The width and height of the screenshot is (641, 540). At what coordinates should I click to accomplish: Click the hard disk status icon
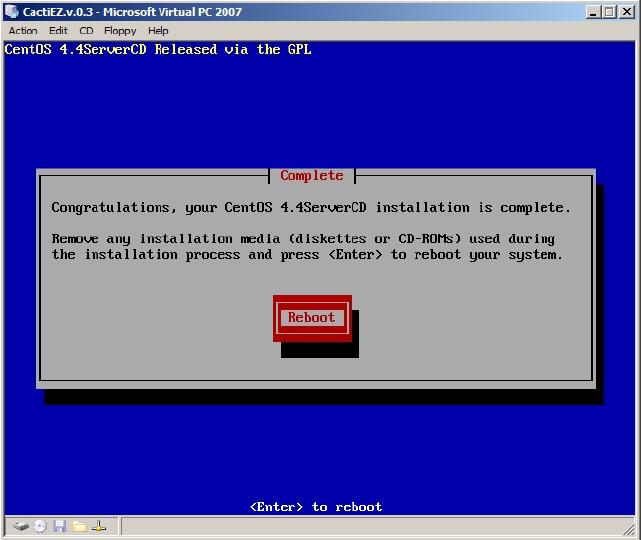(20, 526)
